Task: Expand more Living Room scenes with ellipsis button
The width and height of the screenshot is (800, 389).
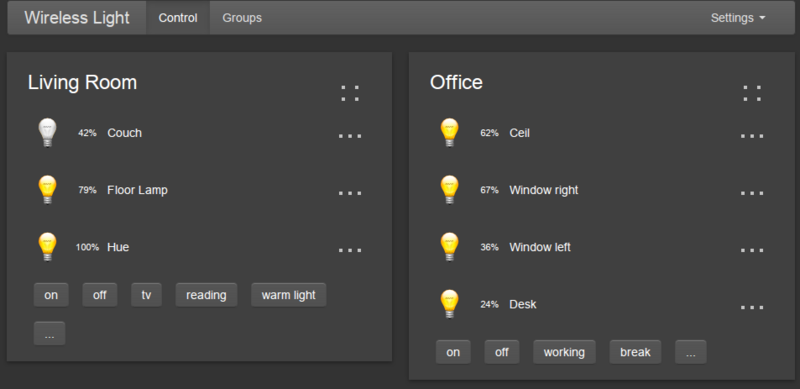Action: pos(49,333)
